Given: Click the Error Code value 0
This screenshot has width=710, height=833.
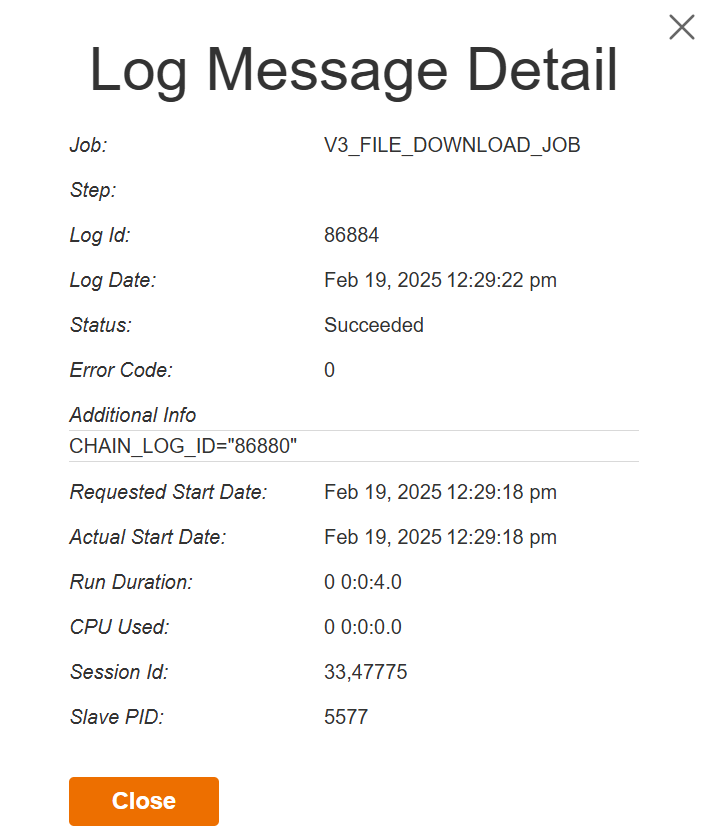Looking at the screenshot, I should coord(330,370).
